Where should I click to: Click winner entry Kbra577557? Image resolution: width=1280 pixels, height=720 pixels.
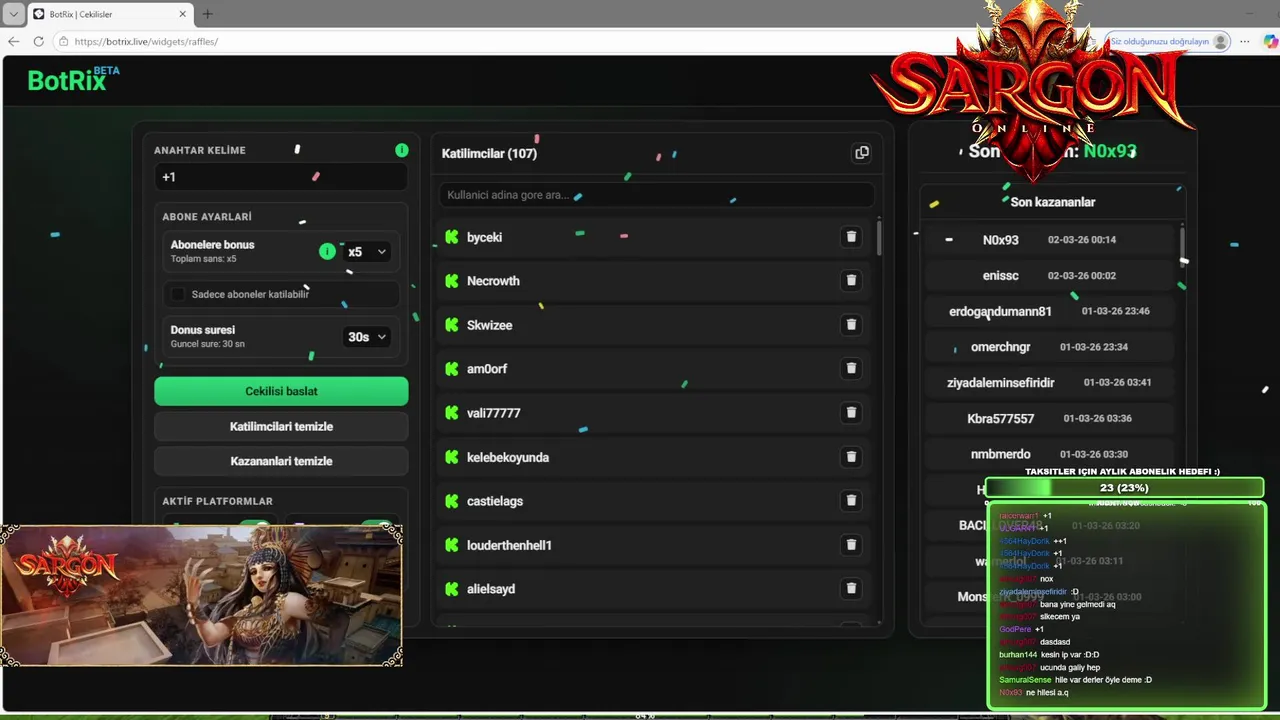[x=1049, y=418]
